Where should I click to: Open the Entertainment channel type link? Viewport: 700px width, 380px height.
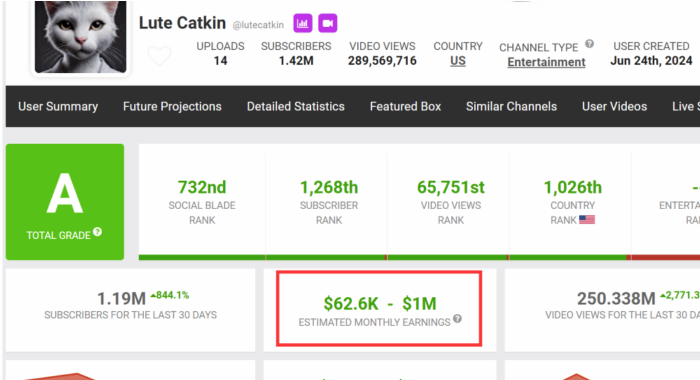pyautogui.click(x=546, y=62)
